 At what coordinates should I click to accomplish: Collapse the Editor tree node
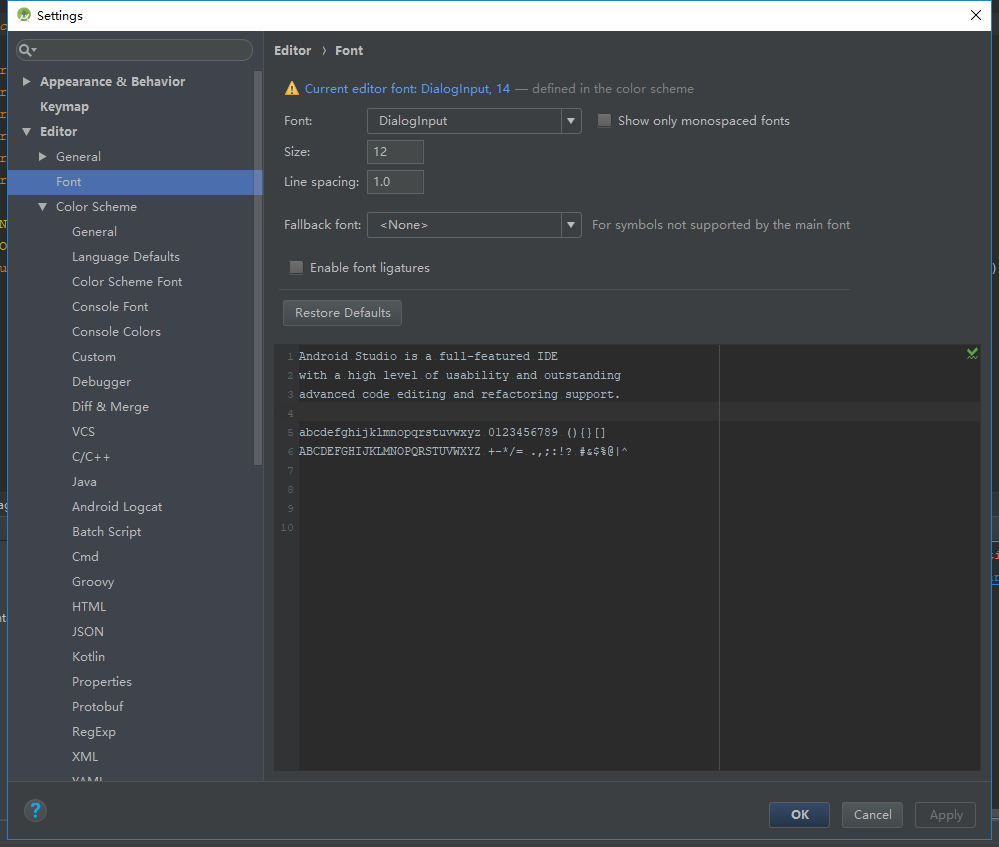26,131
